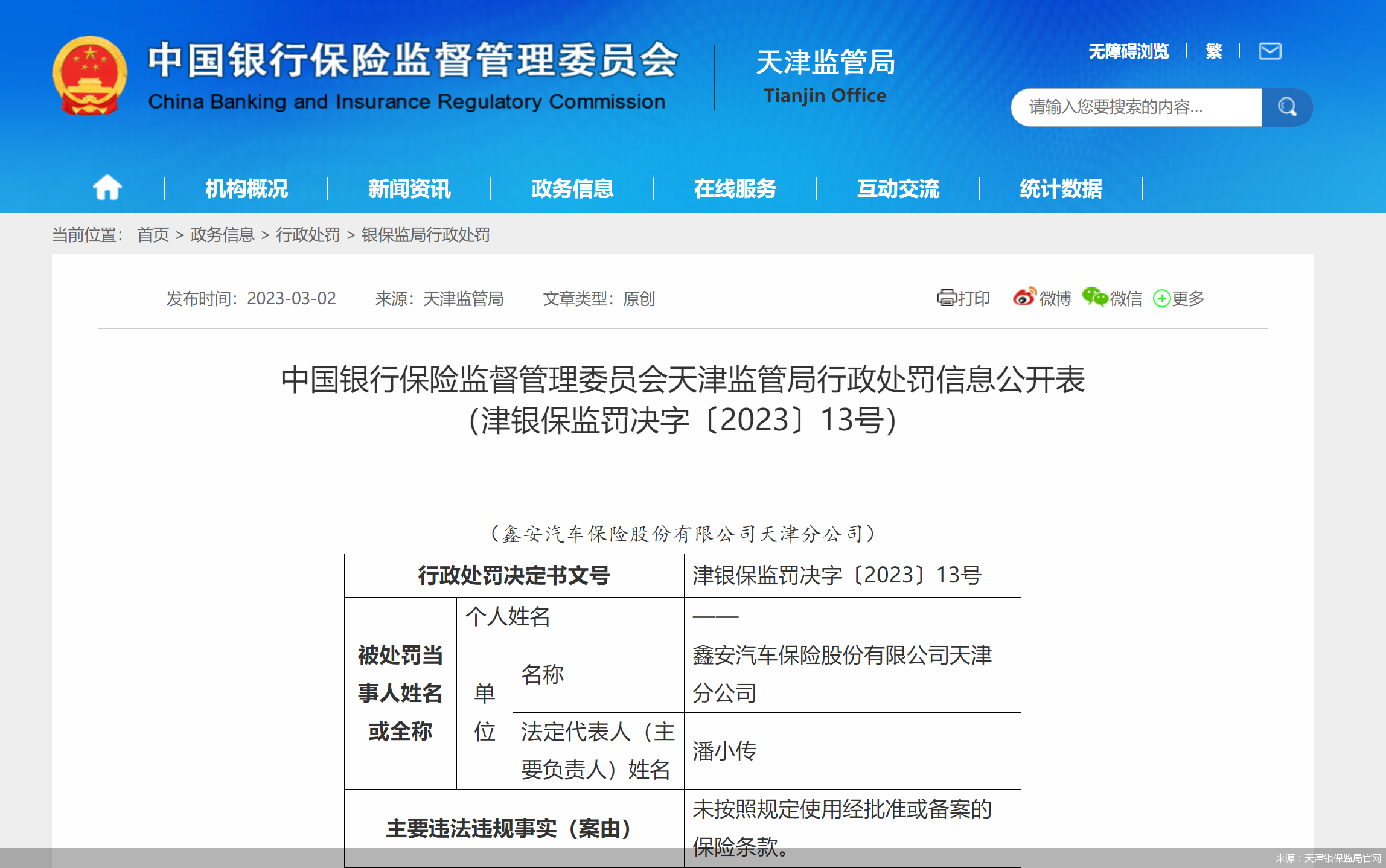Viewport: 1386px width, 868px height.
Task: Enable 无障碍浏览 accessibility mode
Action: pyautogui.click(x=1128, y=51)
